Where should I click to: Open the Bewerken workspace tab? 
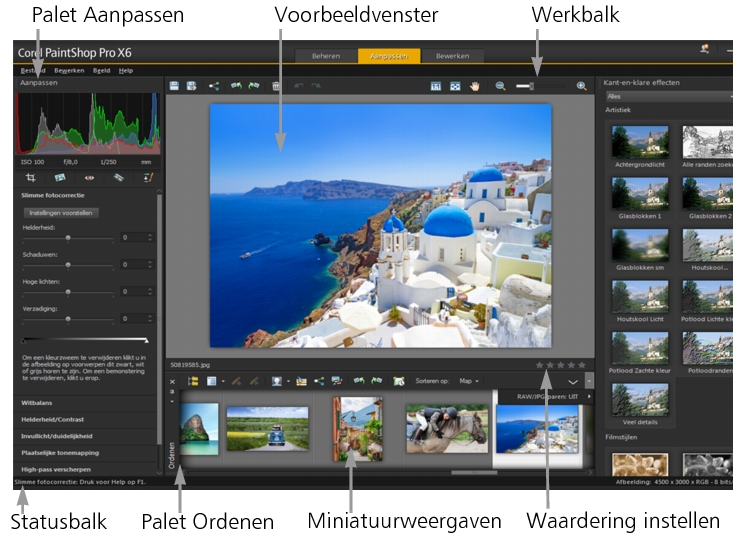pos(451,57)
